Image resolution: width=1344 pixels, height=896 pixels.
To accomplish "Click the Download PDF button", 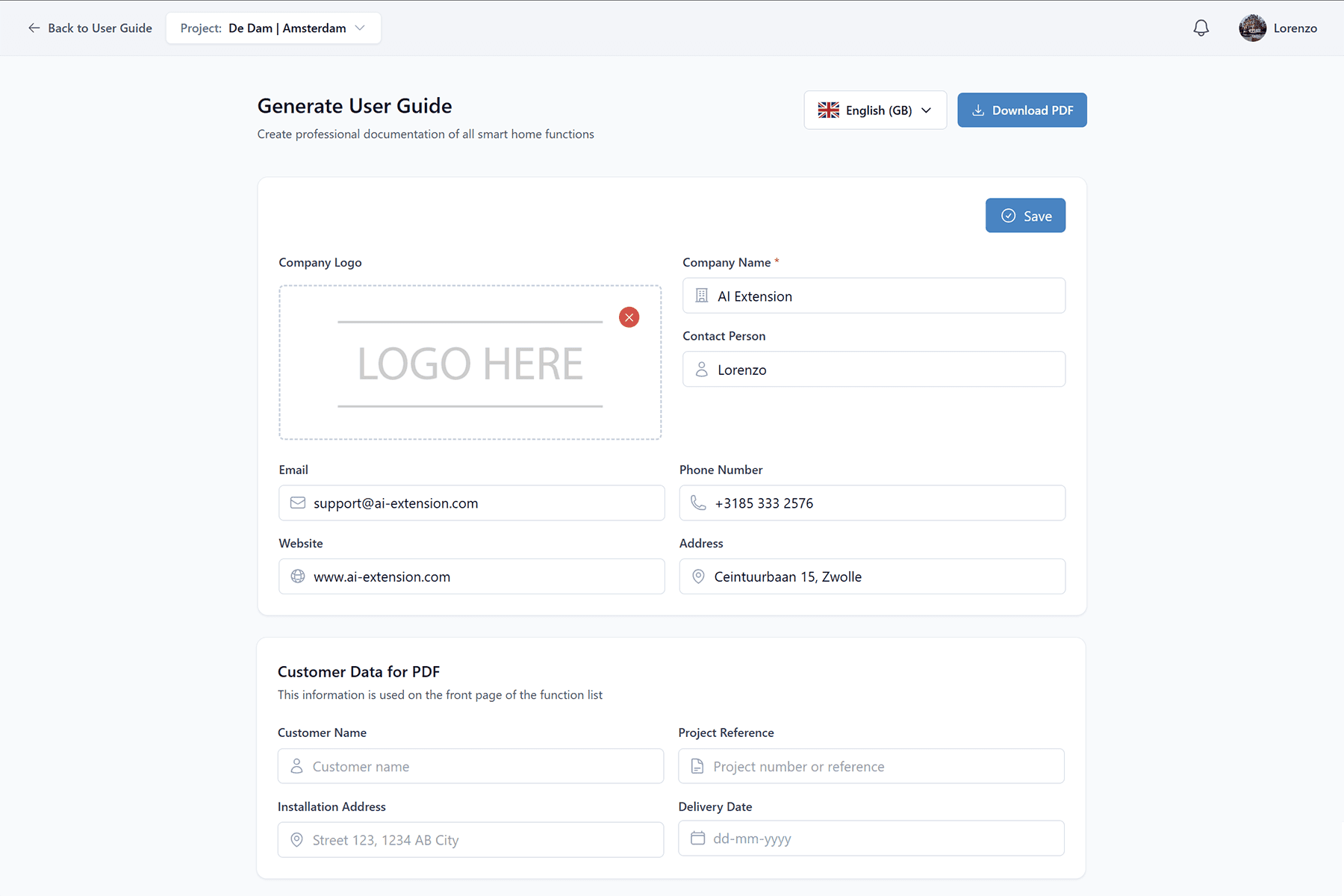I will pos(1021,110).
